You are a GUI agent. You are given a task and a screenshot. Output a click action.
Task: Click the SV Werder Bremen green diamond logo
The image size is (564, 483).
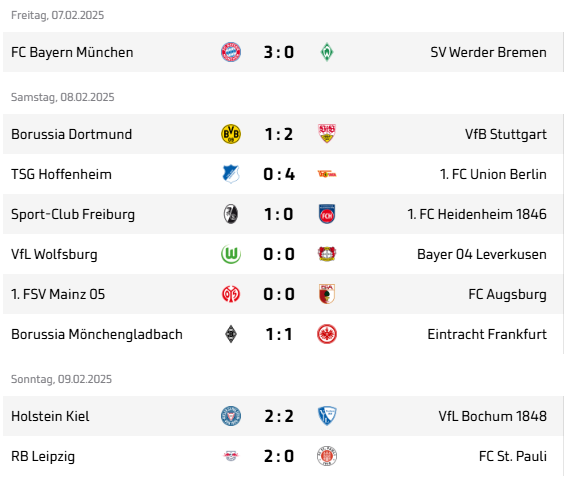point(327,52)
